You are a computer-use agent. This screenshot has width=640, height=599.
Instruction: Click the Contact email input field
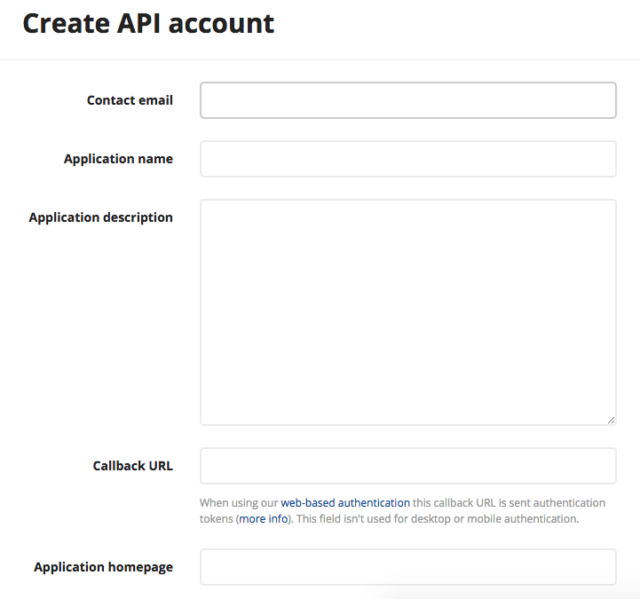click(x=408, y=100)
